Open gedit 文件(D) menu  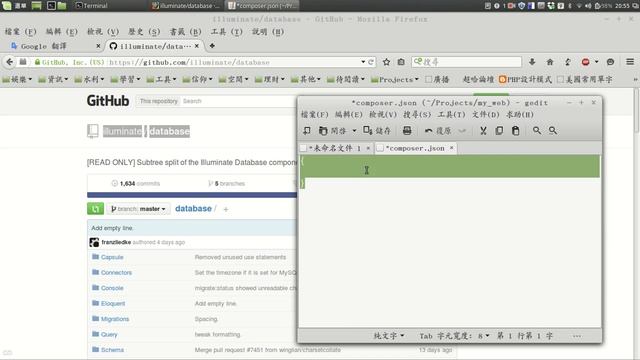point(486,115)
